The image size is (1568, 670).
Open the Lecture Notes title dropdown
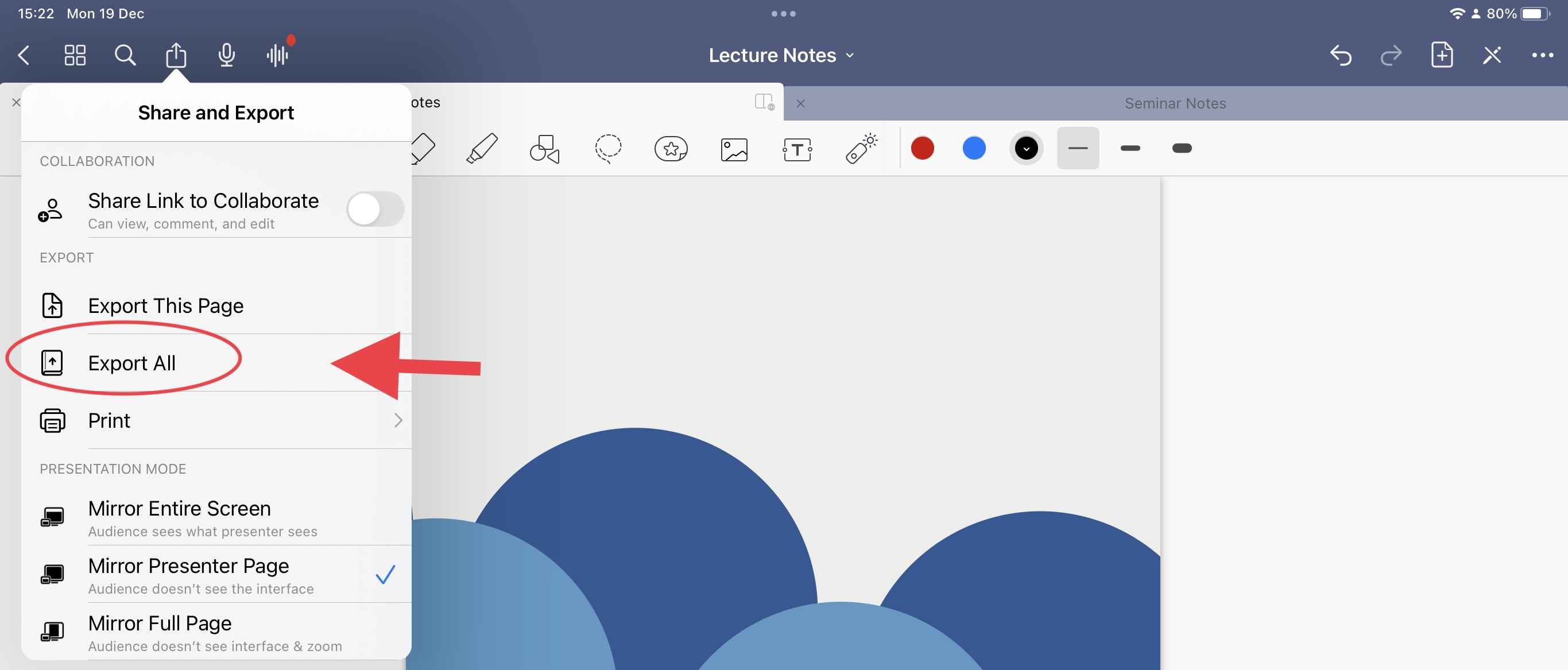pyautogui.click(x=850, y=55)
